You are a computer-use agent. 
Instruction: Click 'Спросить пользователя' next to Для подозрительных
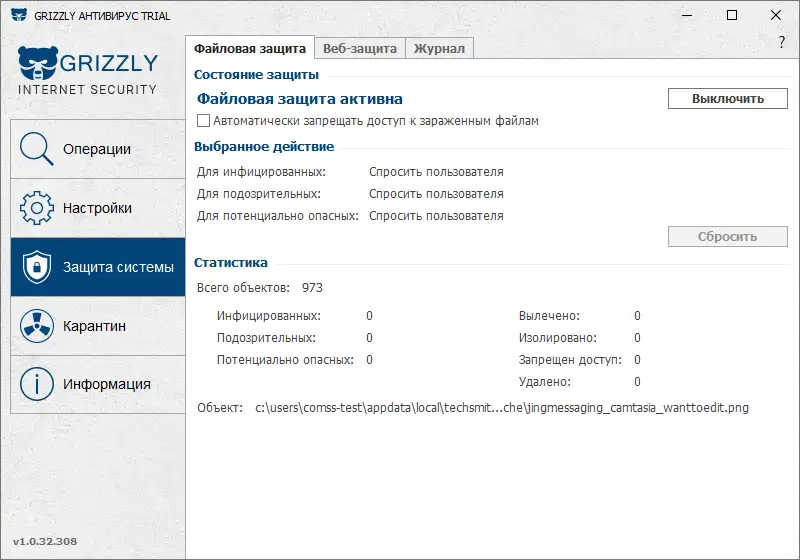(436, 194)
